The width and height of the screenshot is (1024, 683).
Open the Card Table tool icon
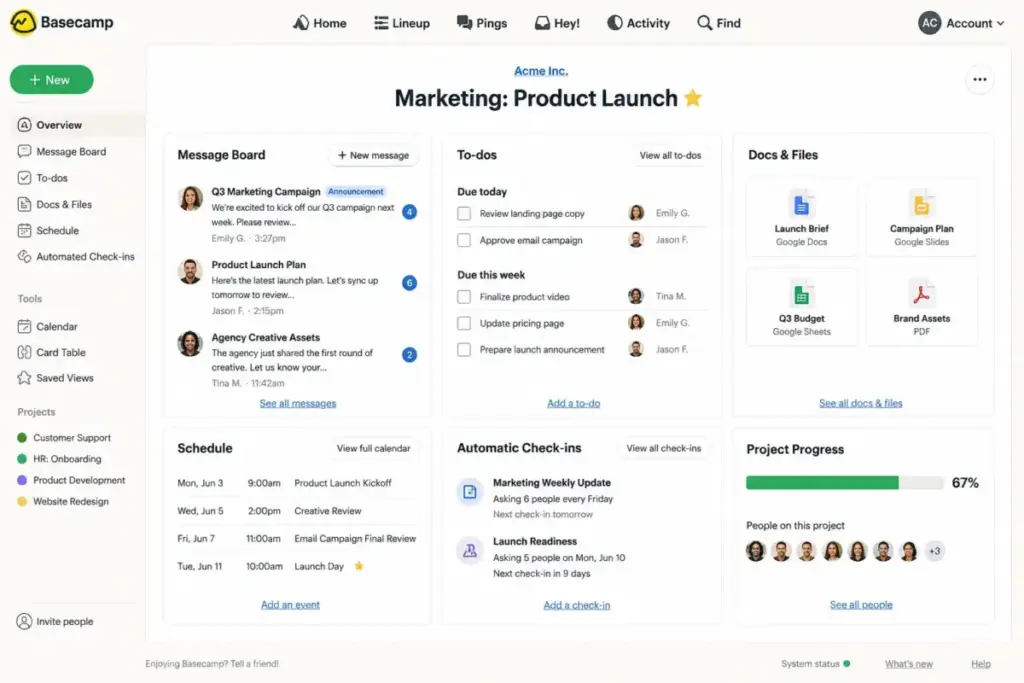pyautogui.click(x=24, y=353)
